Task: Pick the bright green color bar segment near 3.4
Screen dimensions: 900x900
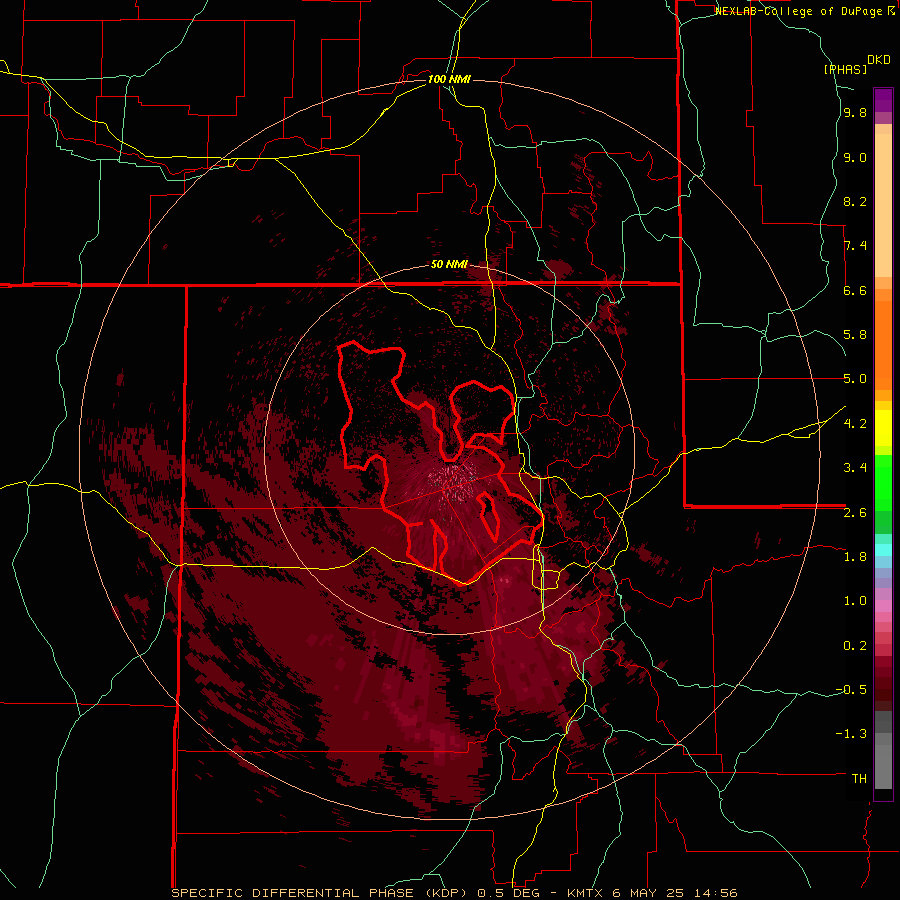Action: pos(883,483)
